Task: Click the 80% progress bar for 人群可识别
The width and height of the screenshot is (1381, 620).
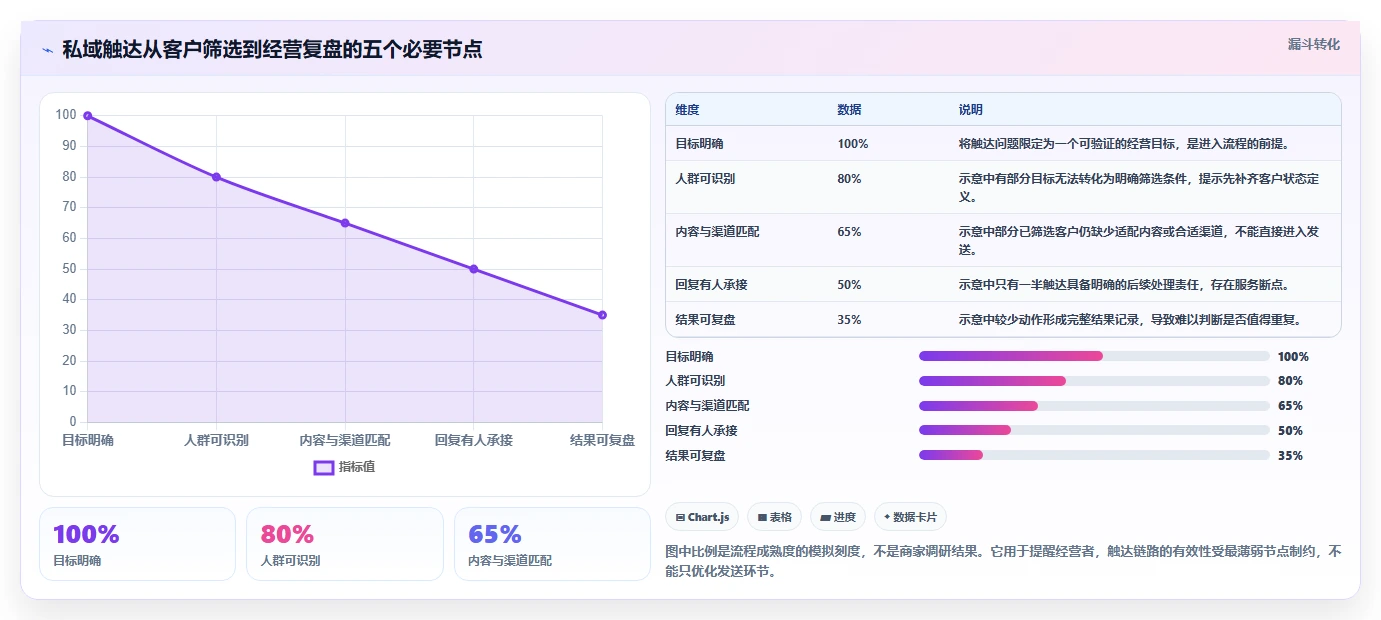Action: coord(1094,381)
